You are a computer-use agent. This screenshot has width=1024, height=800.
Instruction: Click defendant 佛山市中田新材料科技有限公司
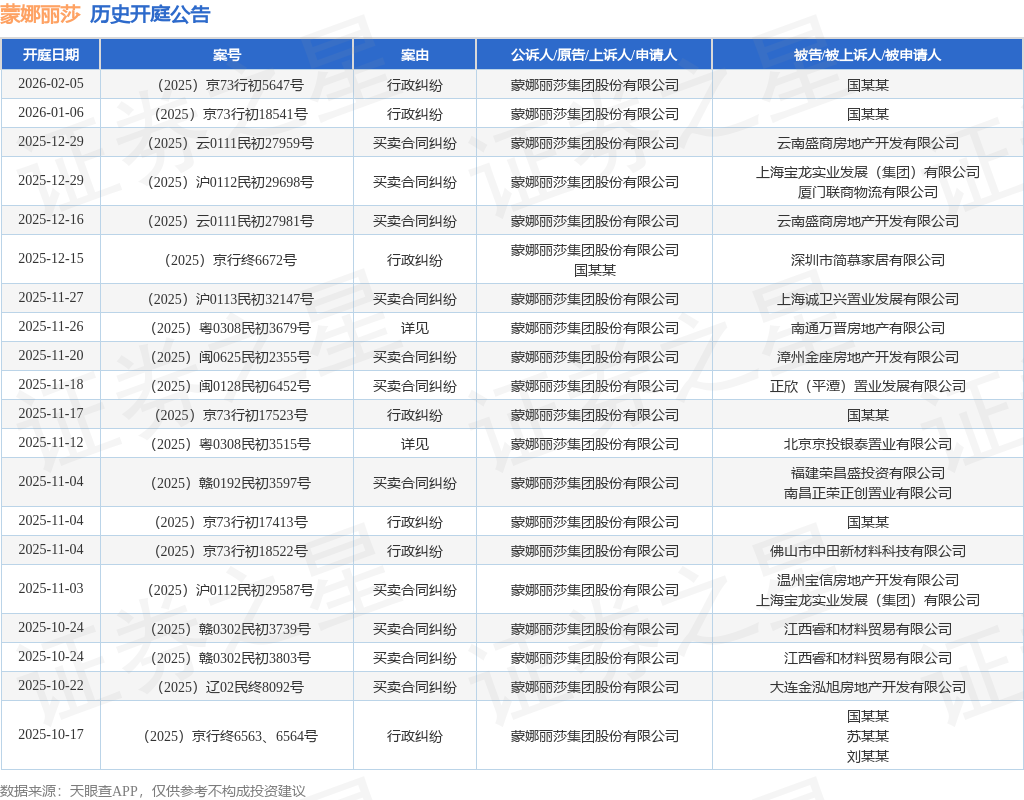(x=867, y=551)
